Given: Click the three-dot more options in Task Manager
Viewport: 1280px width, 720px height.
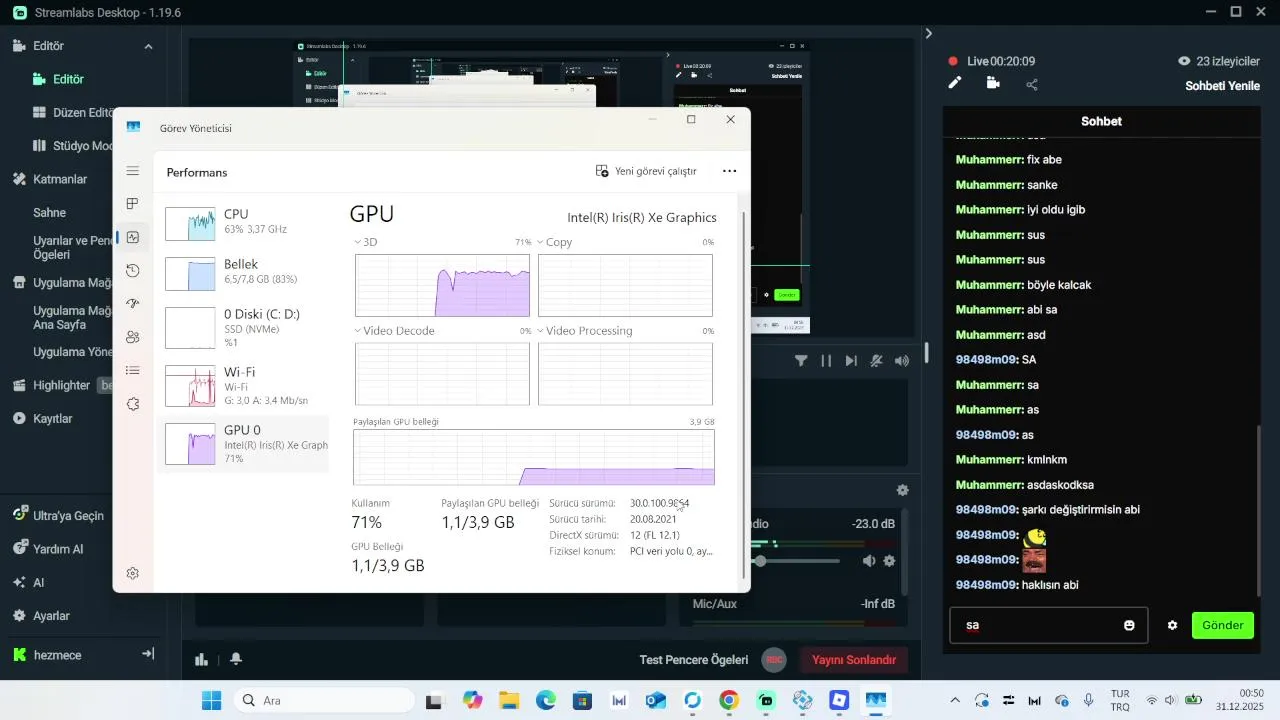Looking at the screenshot, I should pos(730,171).
